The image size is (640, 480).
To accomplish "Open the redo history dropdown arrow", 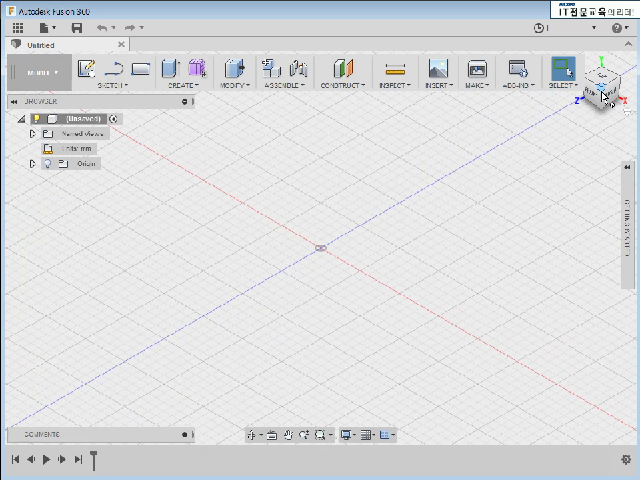I will [142, 28].
